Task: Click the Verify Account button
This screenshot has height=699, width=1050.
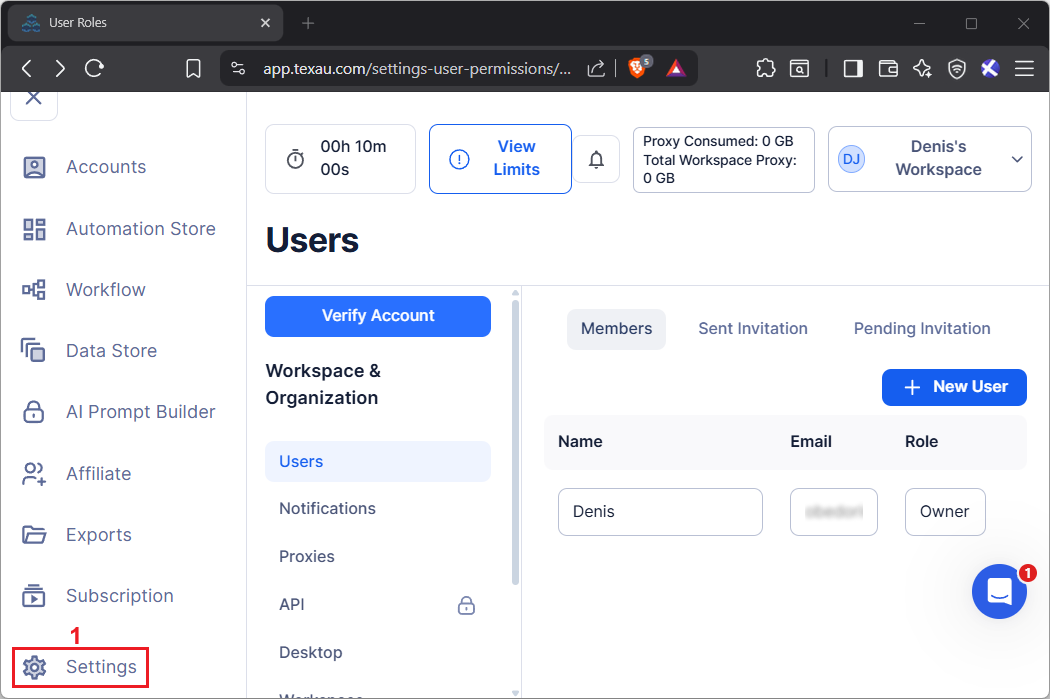Action: (x=378, y=316)
